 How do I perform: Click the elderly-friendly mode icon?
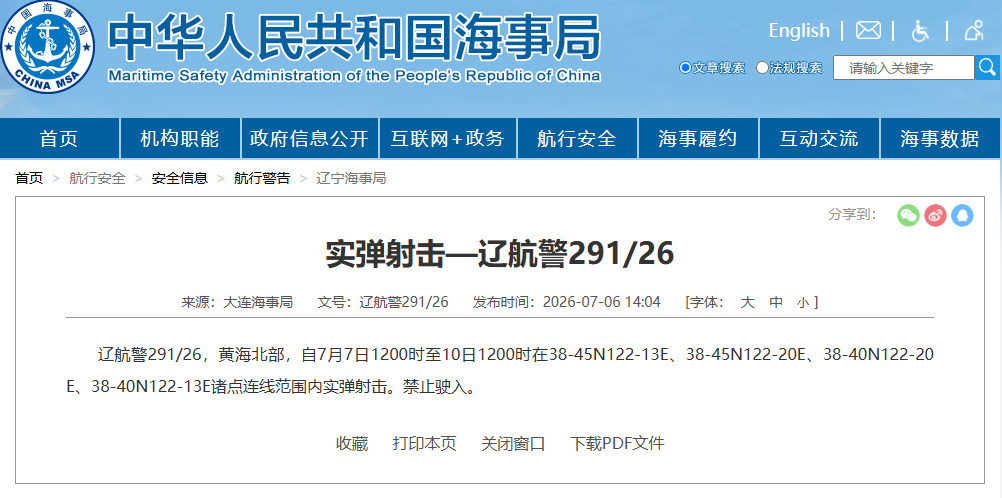pos(974,30)
